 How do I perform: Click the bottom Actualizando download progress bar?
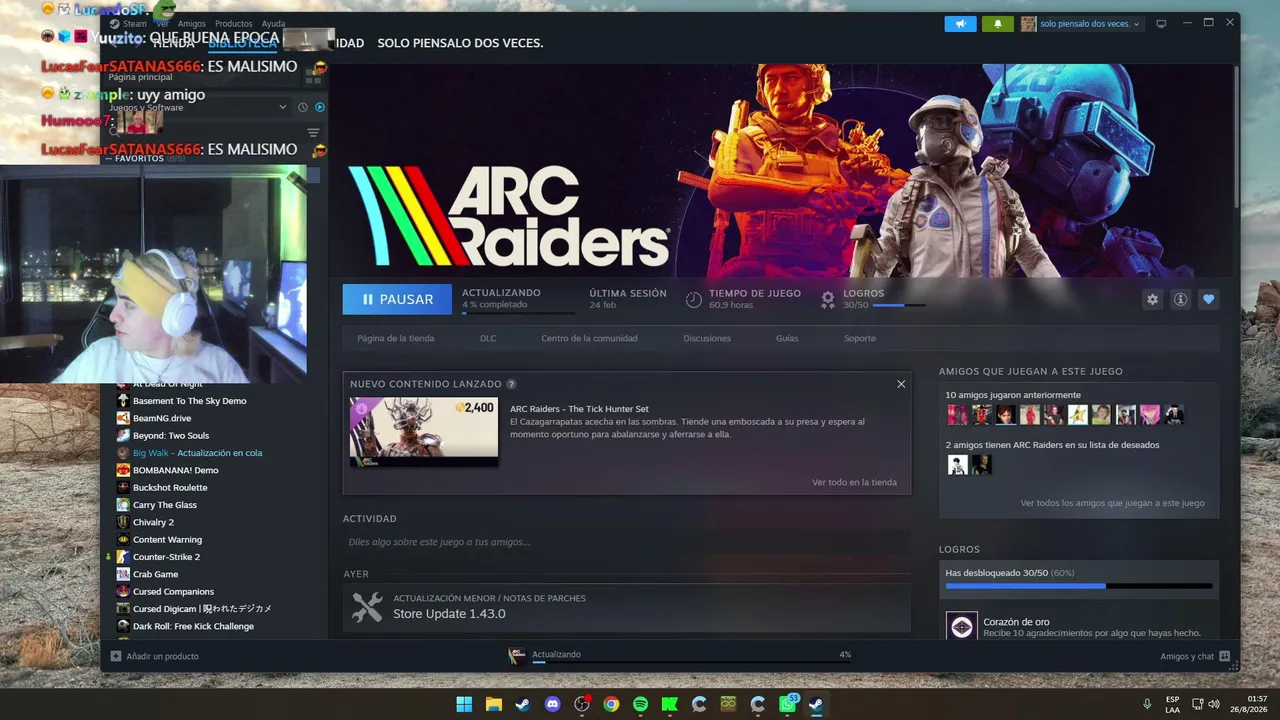(x=691, y=662)
